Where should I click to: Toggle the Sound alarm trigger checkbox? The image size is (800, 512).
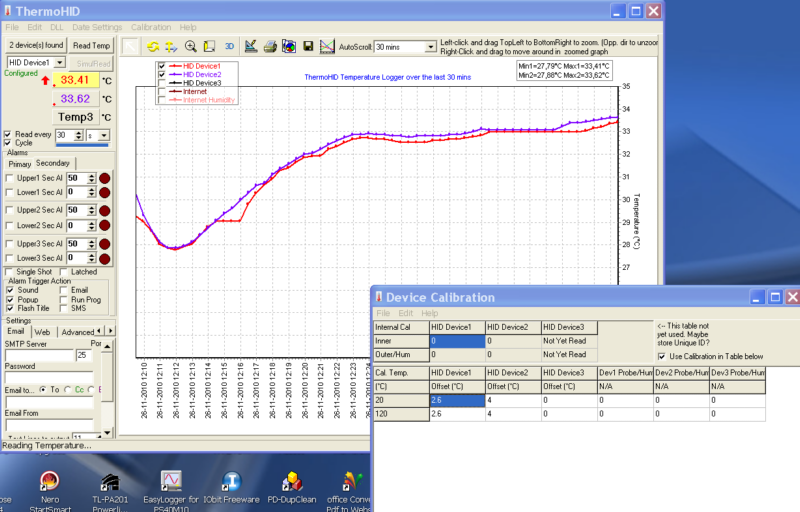9,290
